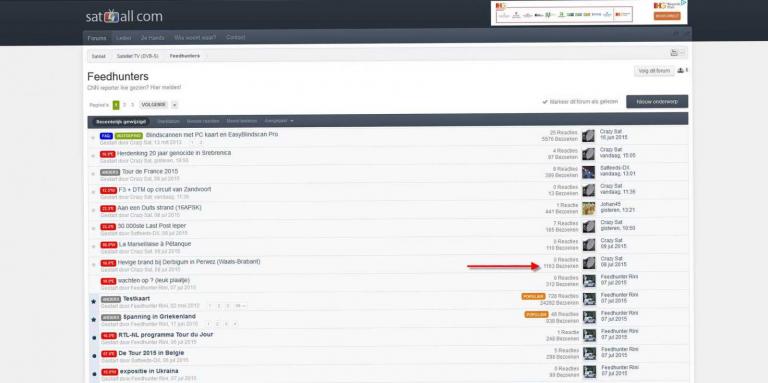768x383 pixels.
Task: Click the followers person icon near Volg dit forum
Action: coord(681,71)
